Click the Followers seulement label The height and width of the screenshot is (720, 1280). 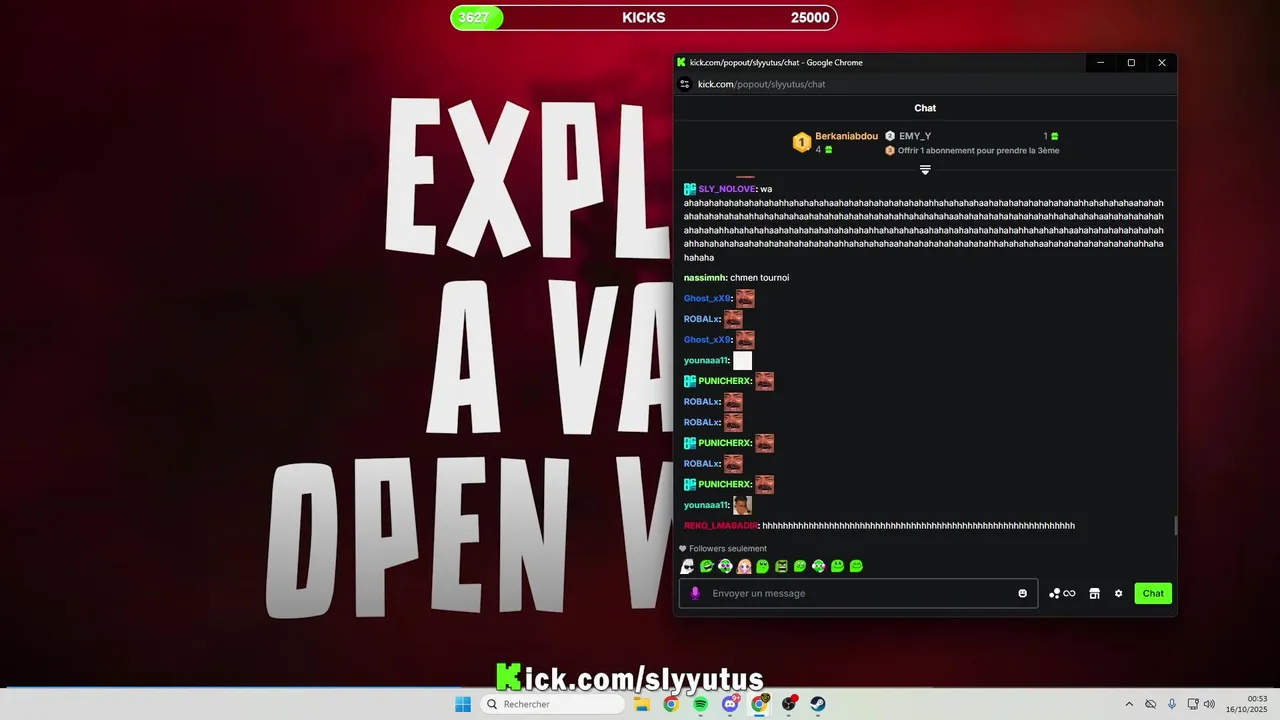728,549
